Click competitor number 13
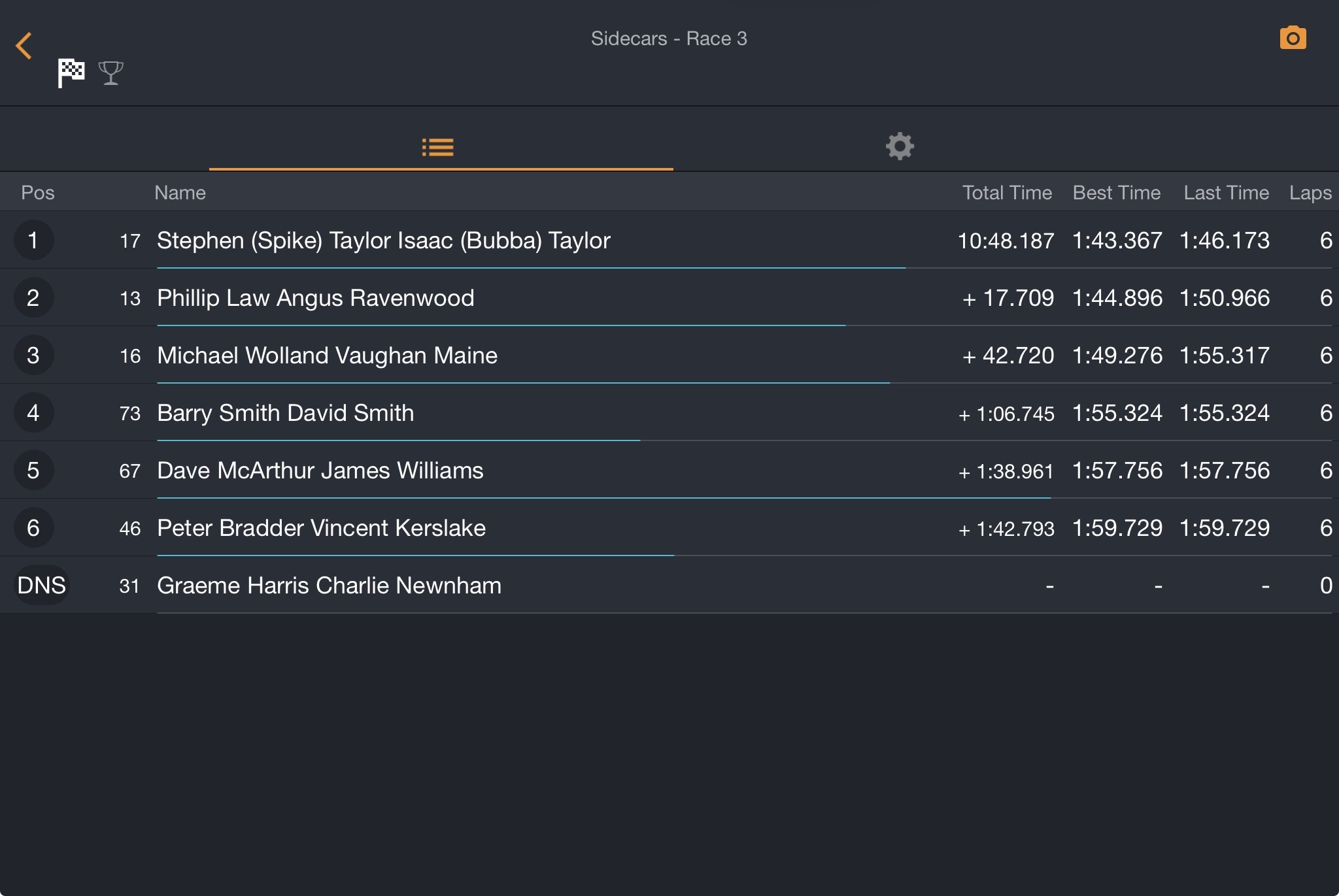 click(x=130, y=299)
